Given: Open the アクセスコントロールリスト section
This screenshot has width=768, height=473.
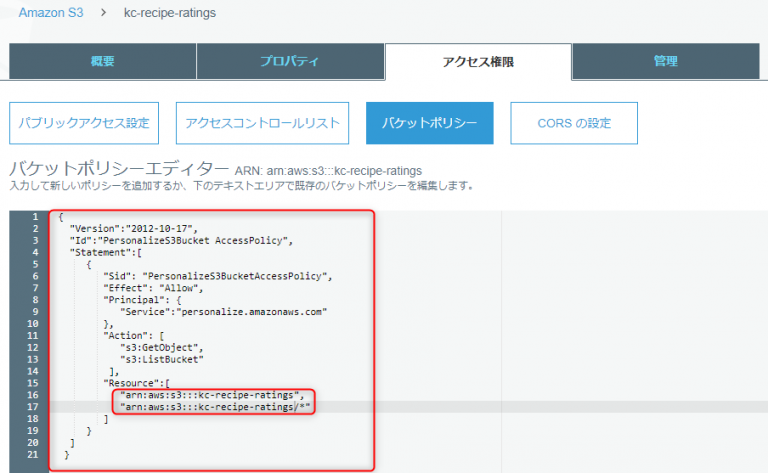Looking at the screenshot, I should pos(263,123).
